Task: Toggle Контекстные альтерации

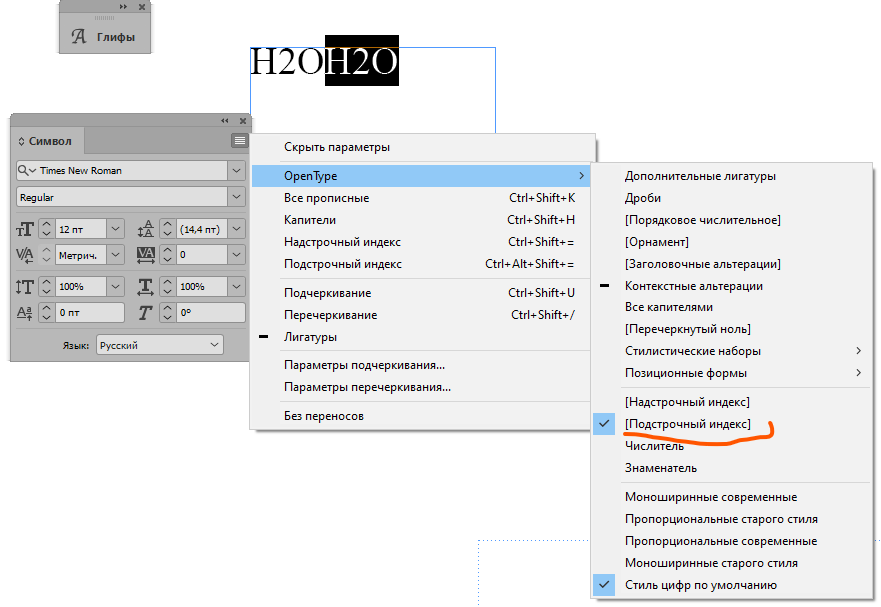Action: click(x=732, y=286)
